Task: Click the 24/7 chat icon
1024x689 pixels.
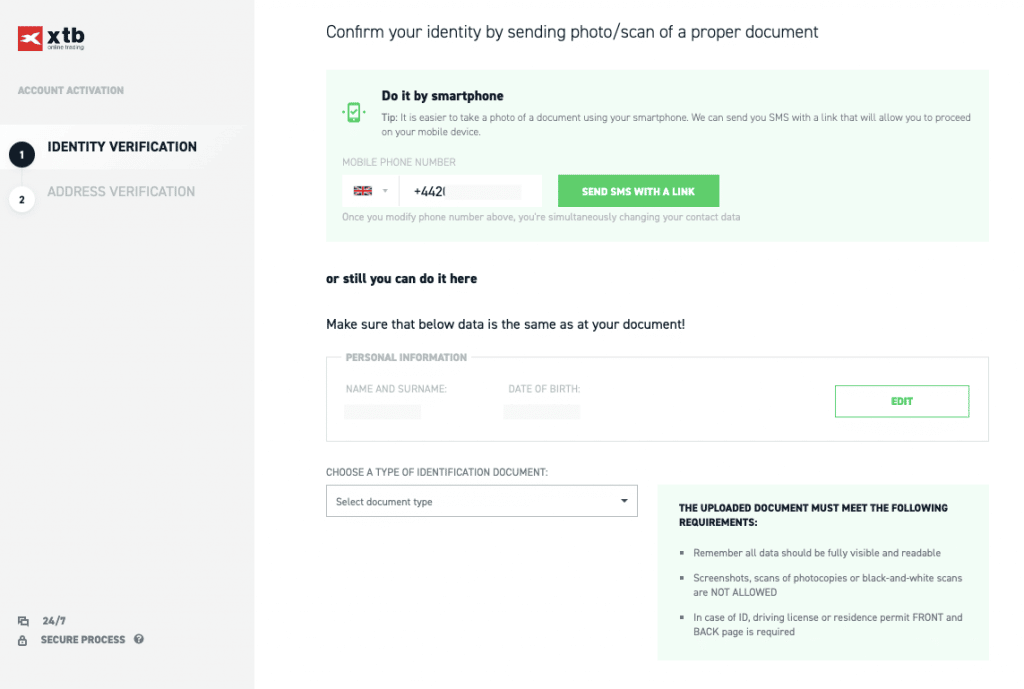Action: [23, 621]
